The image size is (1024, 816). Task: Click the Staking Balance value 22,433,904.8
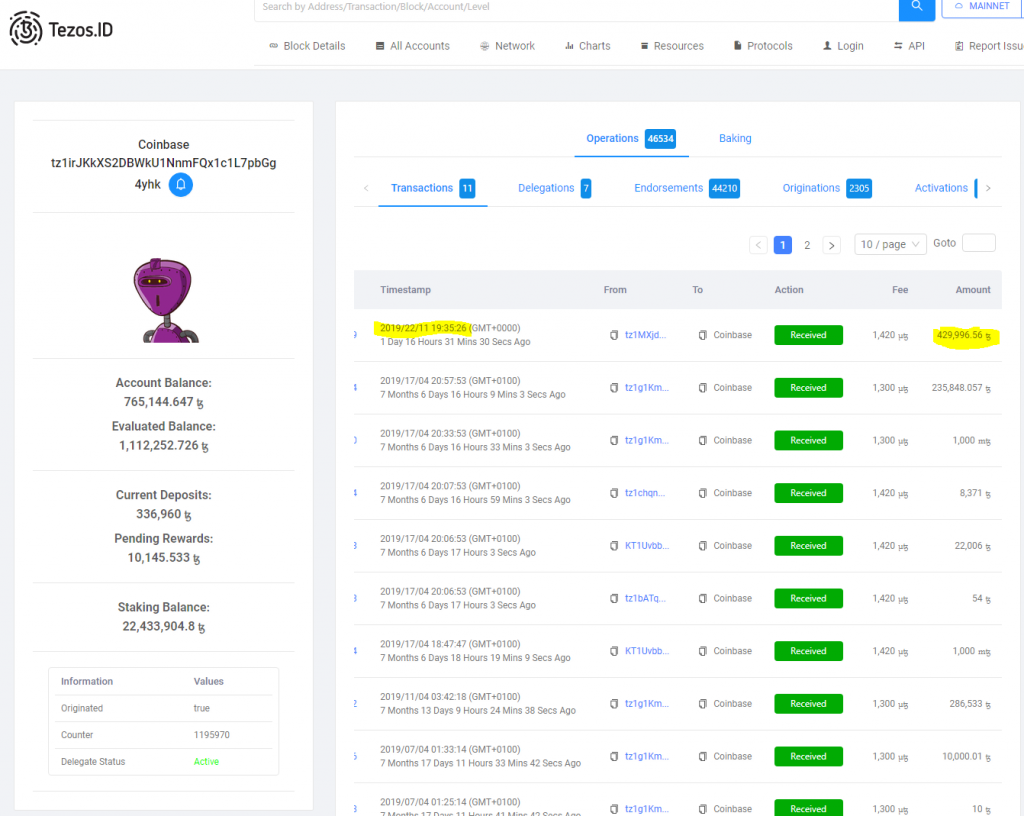point(163,627)
